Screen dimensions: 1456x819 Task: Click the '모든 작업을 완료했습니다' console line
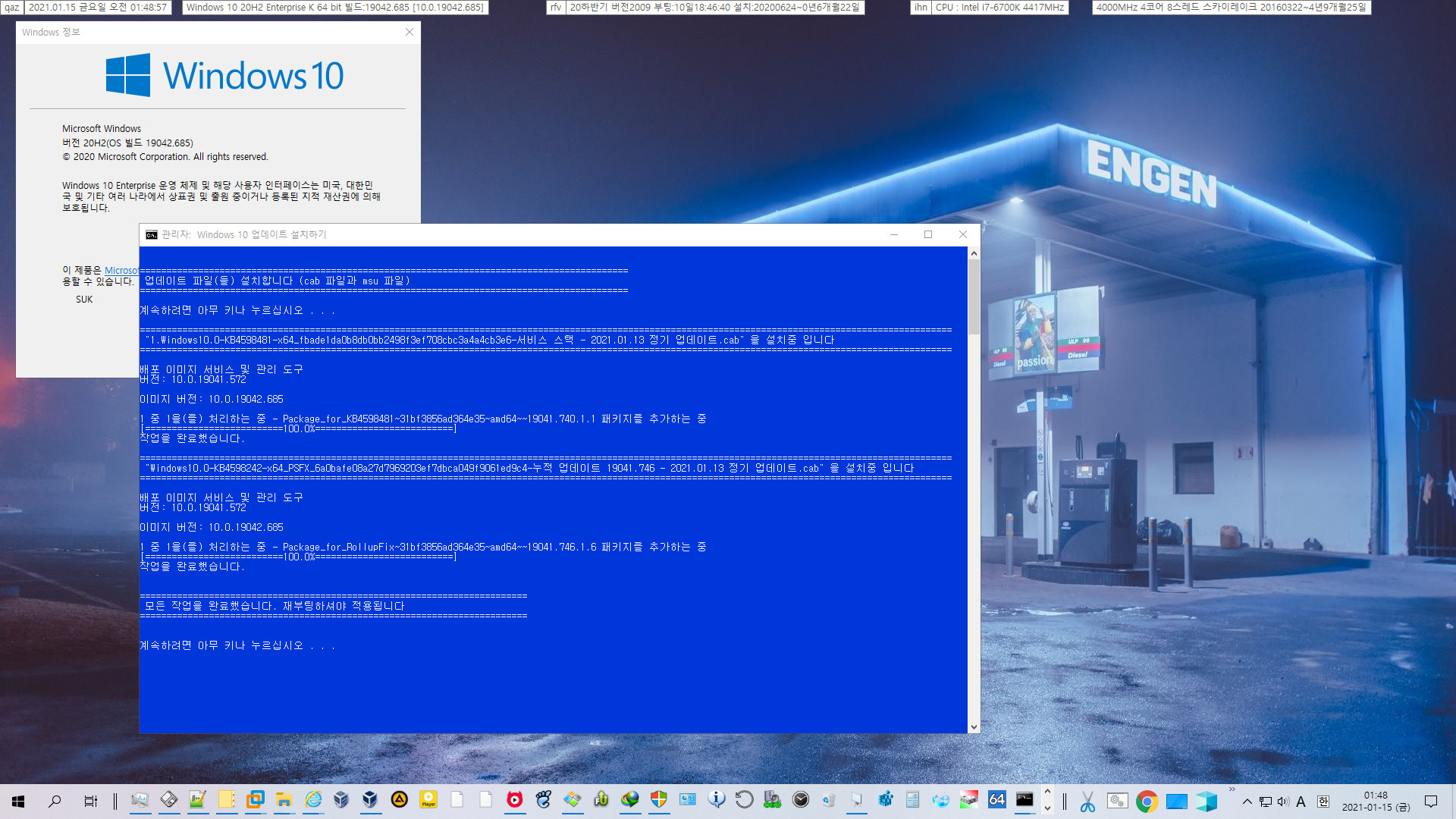pyautogui.click(x=275, y=606)
